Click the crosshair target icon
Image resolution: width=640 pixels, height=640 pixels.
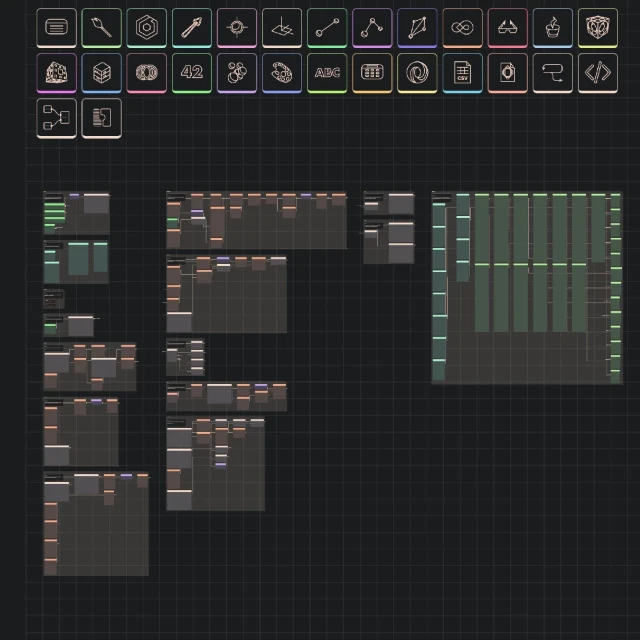(x=237, y=28)
